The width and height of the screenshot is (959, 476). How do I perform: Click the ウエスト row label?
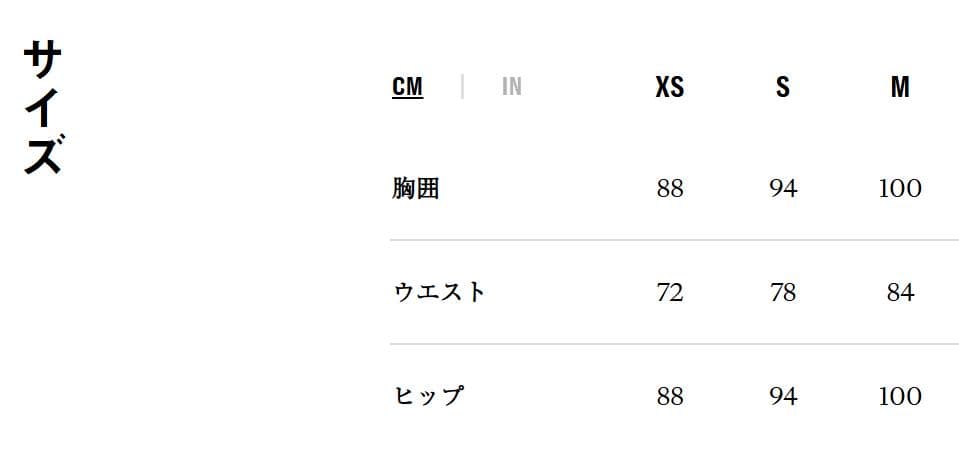click(439, 292)
